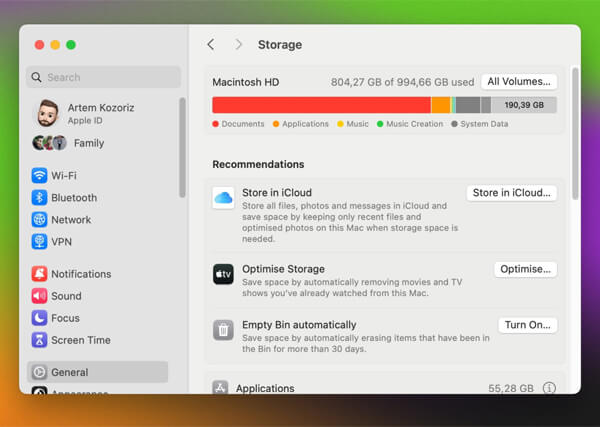Click the Network label text
Image resolution: width=600 pixels, height=427 pixels.
click(71, 220)
